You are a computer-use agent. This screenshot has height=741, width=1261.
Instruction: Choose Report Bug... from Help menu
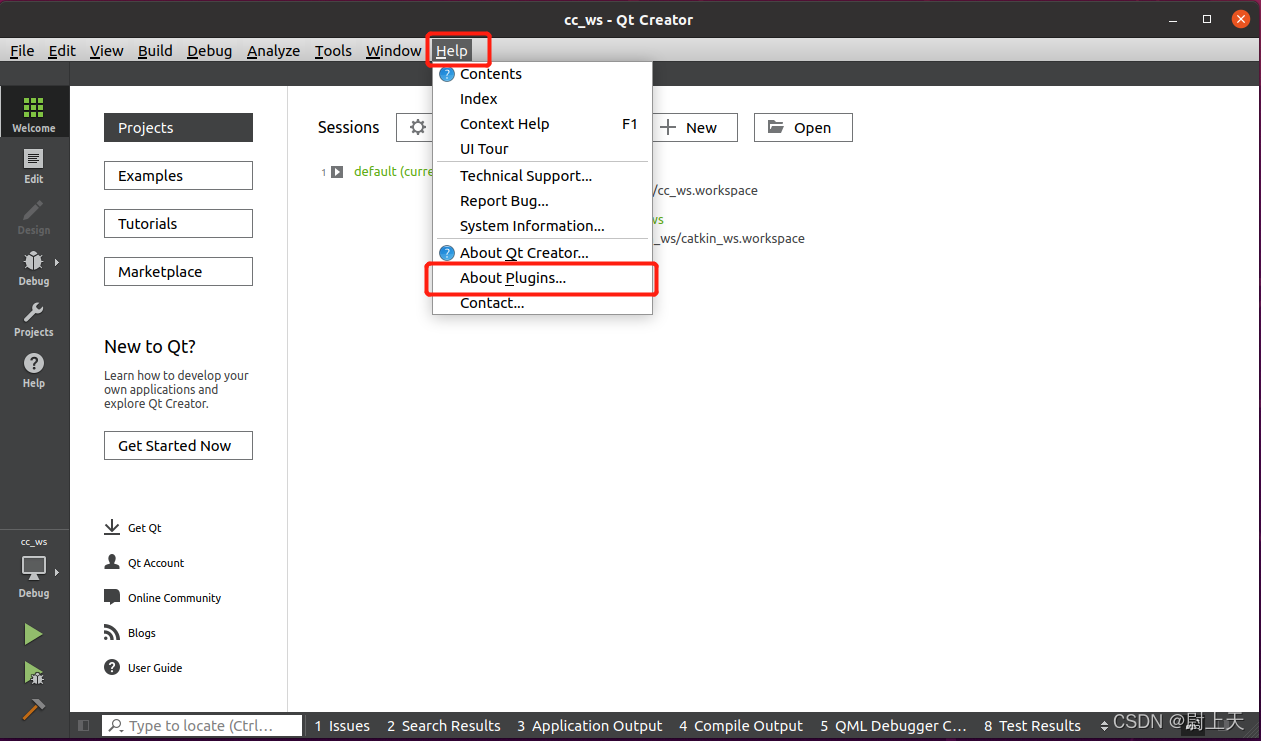542,201
